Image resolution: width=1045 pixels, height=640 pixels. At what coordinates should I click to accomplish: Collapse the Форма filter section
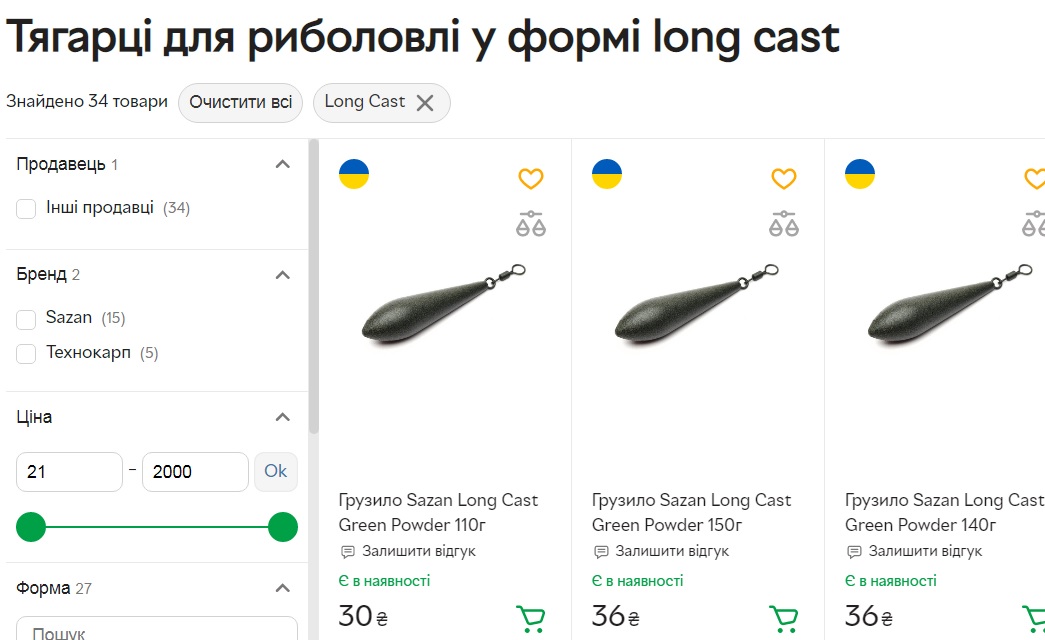pos(282,588)
